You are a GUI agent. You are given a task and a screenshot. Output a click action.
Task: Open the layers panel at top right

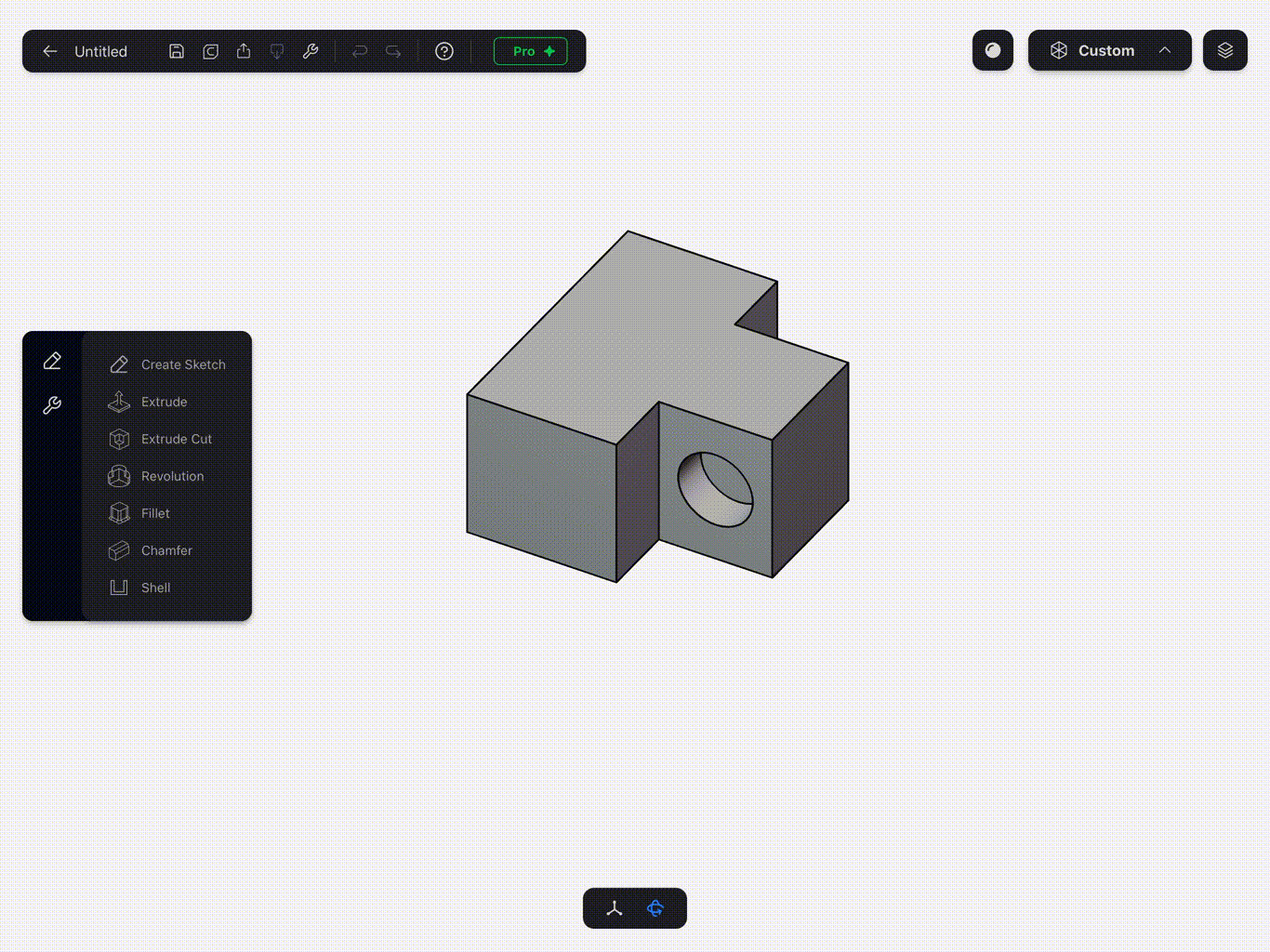pyautogui.click(x=1224, y=51)
